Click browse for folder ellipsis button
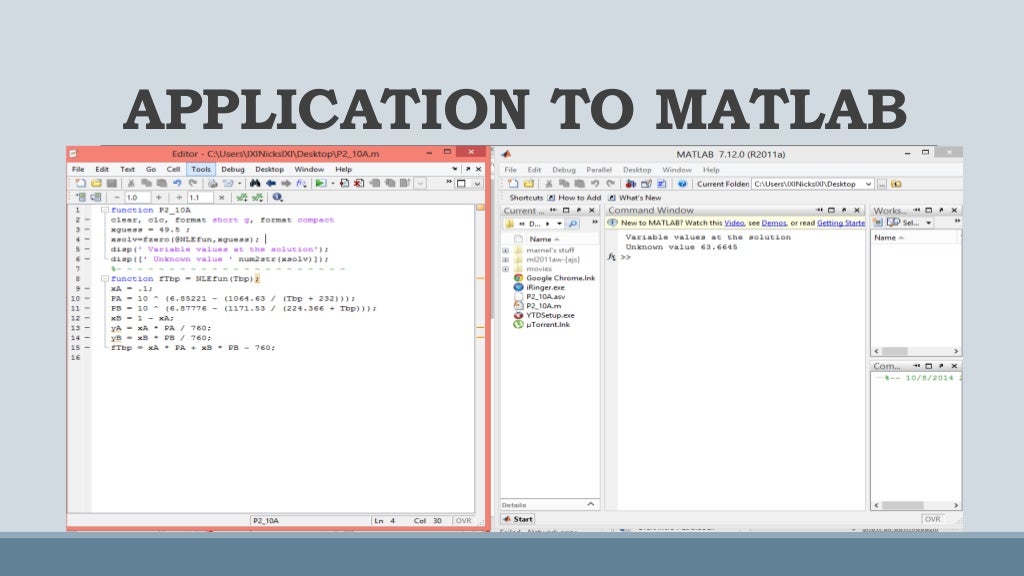The width and height of the screenshot is (1024, 576). [x=882, y=184]
